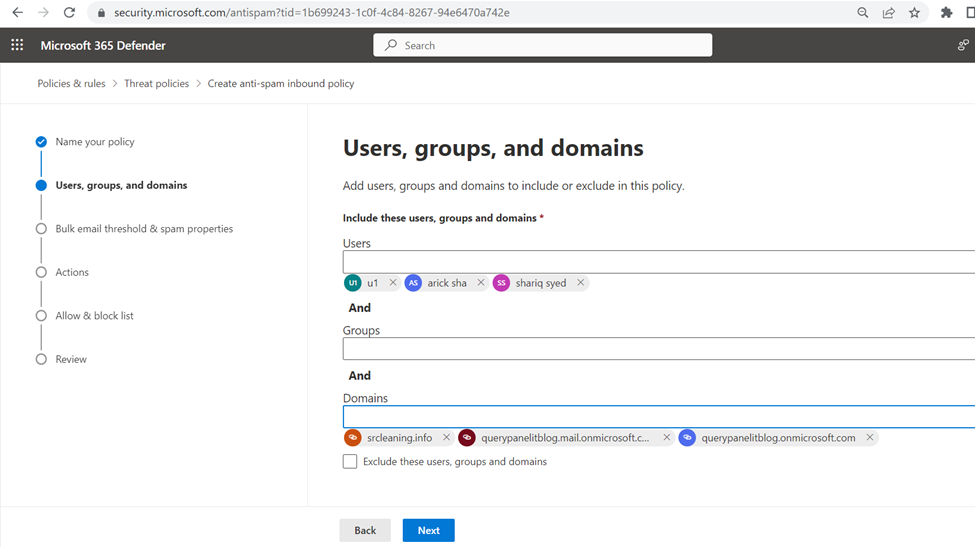Remove shariq syed from users
This screenshot has height=547, width=975.
coord(580,282)
